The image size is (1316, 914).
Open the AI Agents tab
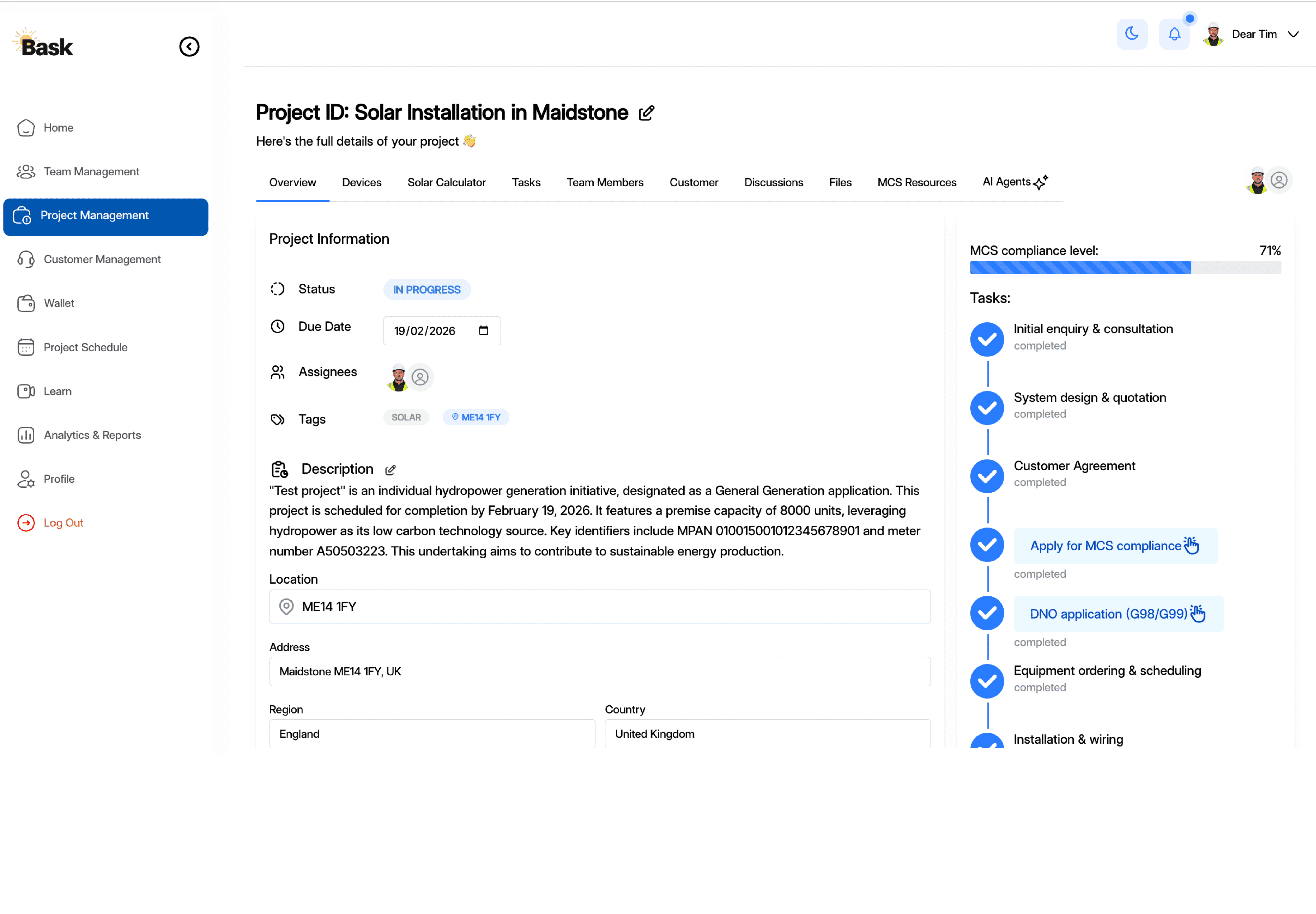pos(1015,182)
